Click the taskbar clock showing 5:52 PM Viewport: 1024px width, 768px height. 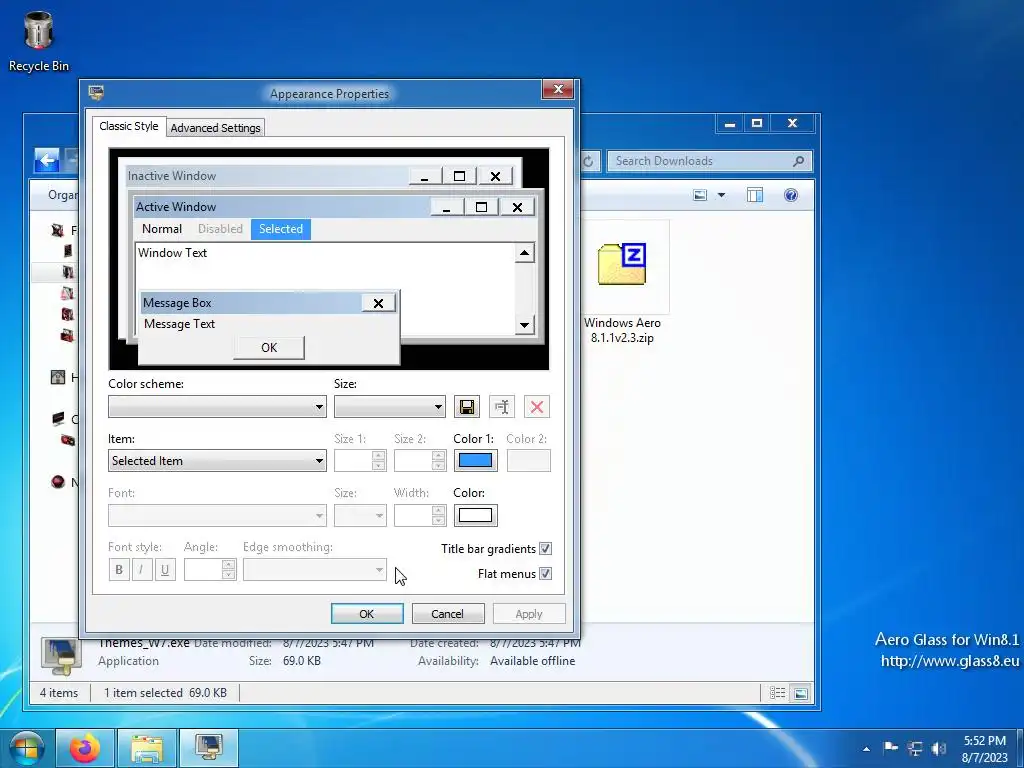[984, 749]
